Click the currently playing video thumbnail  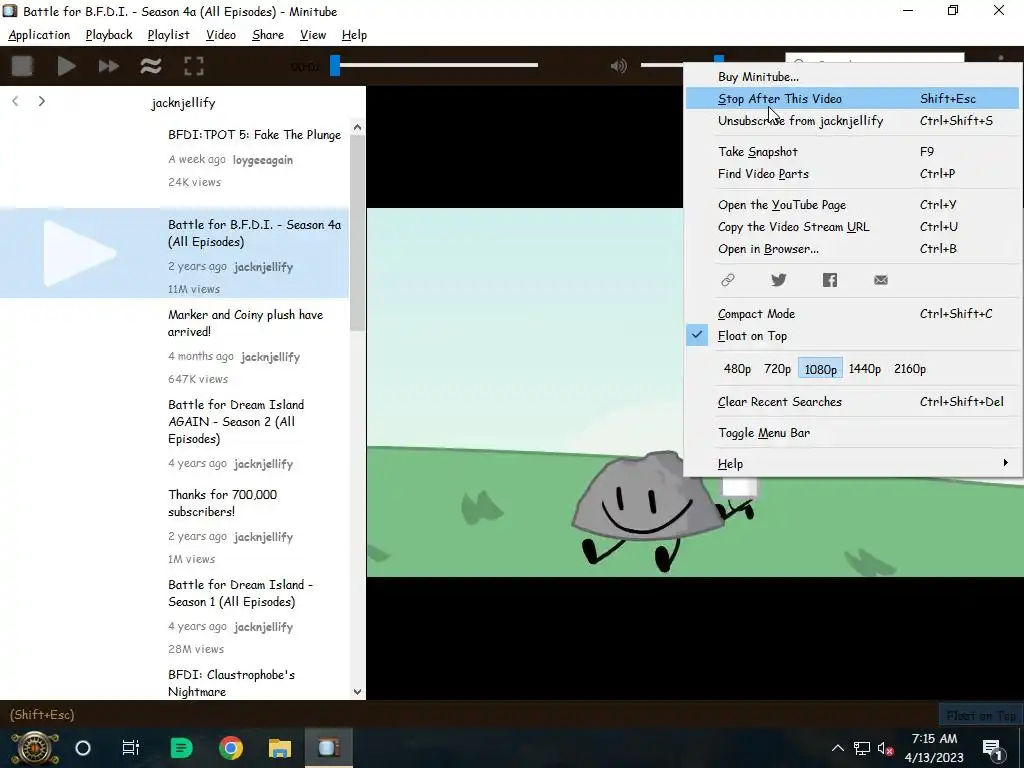click(80, 253)
